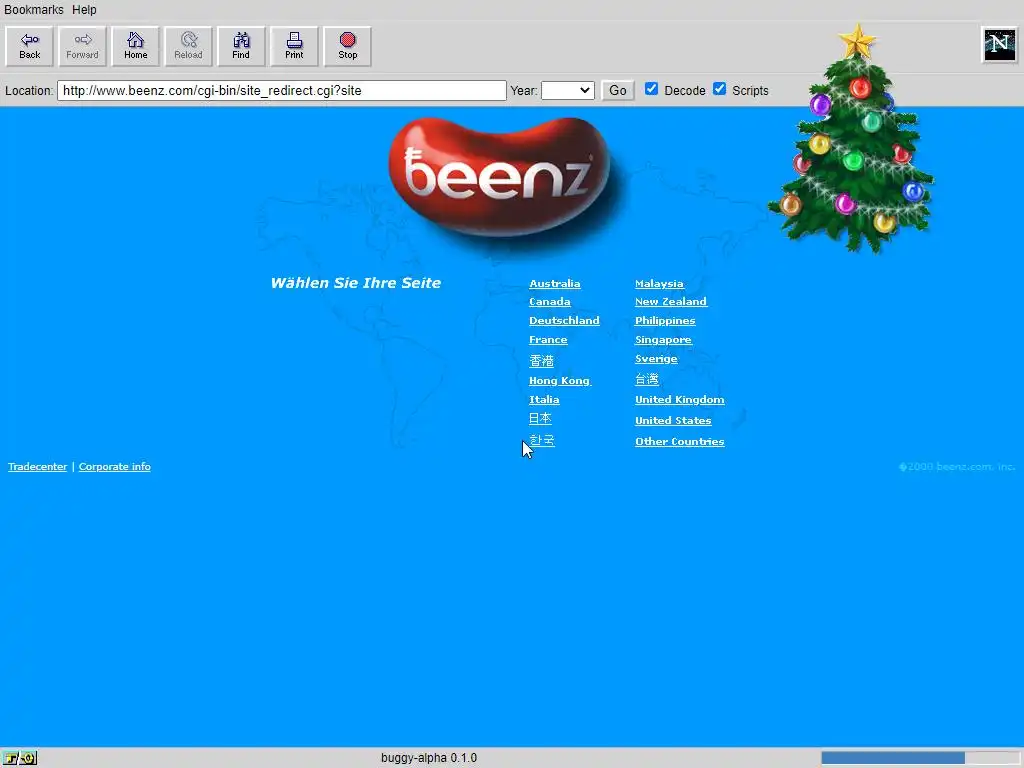
Task: Click the 'buggy-alpha 0.1.0' status text
Action: (429, 758)
